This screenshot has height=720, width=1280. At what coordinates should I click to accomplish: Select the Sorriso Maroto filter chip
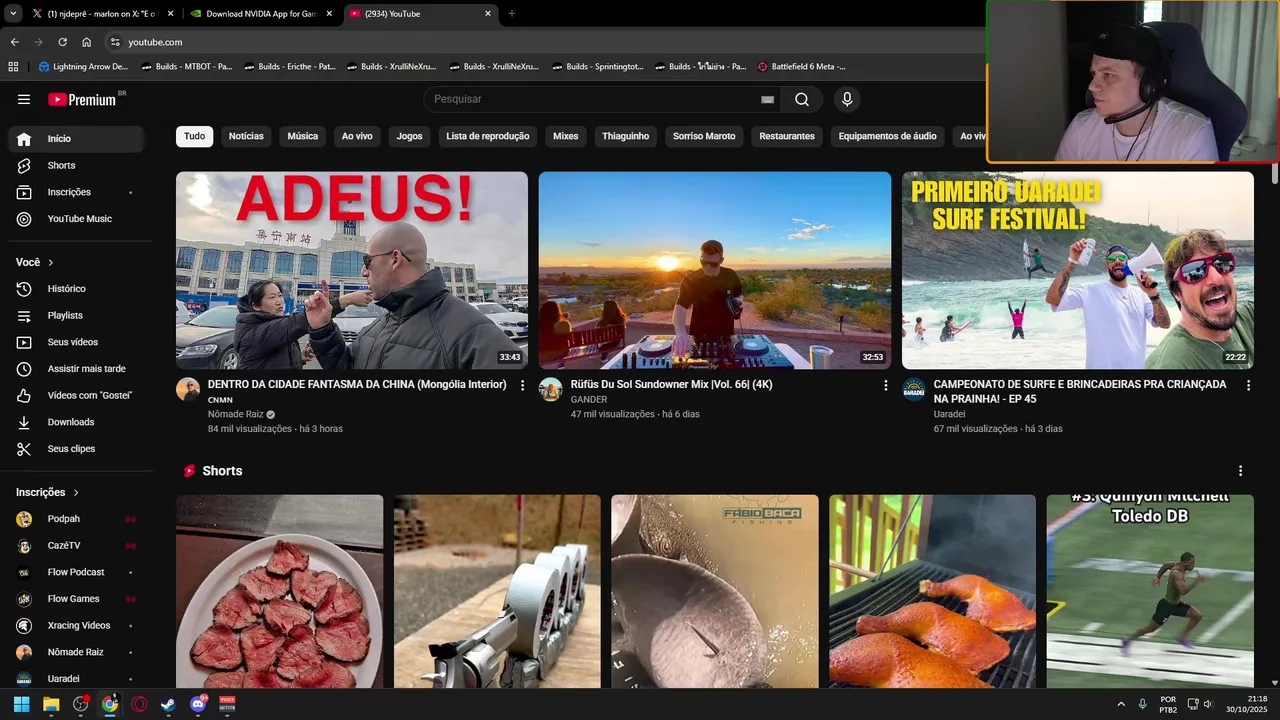coord(704,136)
